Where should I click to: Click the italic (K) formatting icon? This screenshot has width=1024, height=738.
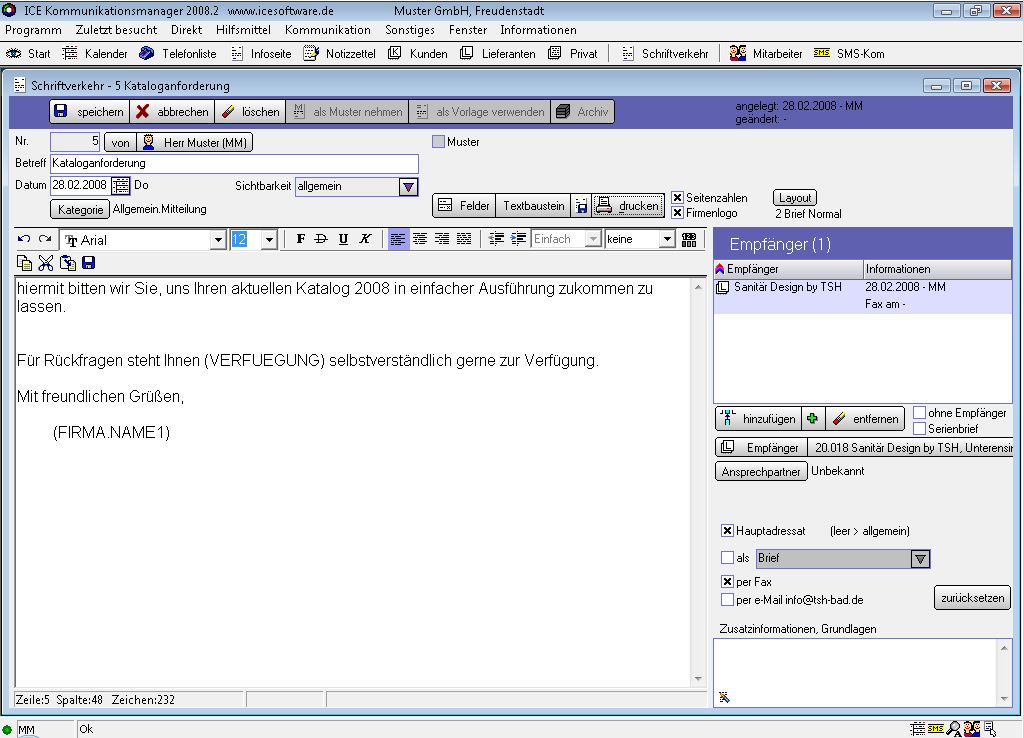pos(365,239)
